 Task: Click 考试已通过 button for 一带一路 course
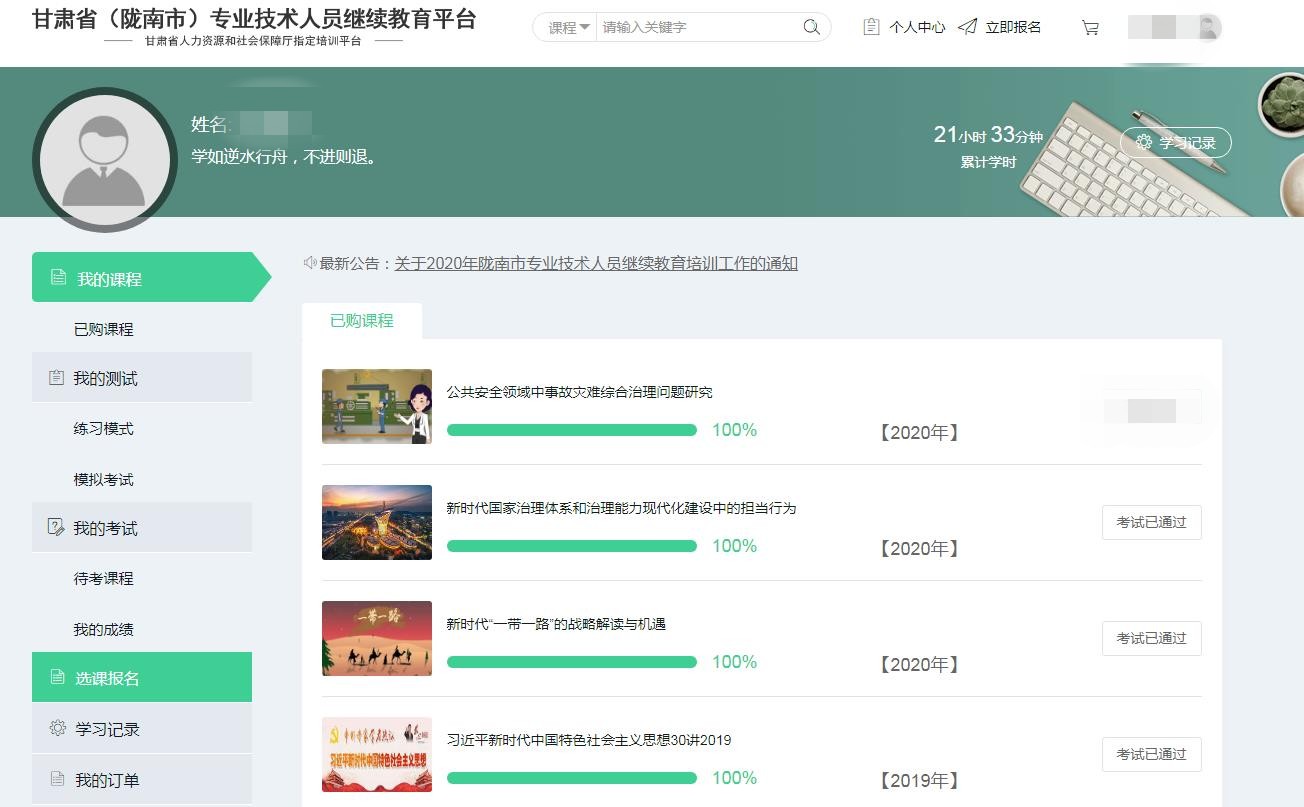pyautogui.click(x=1151, y=638)
